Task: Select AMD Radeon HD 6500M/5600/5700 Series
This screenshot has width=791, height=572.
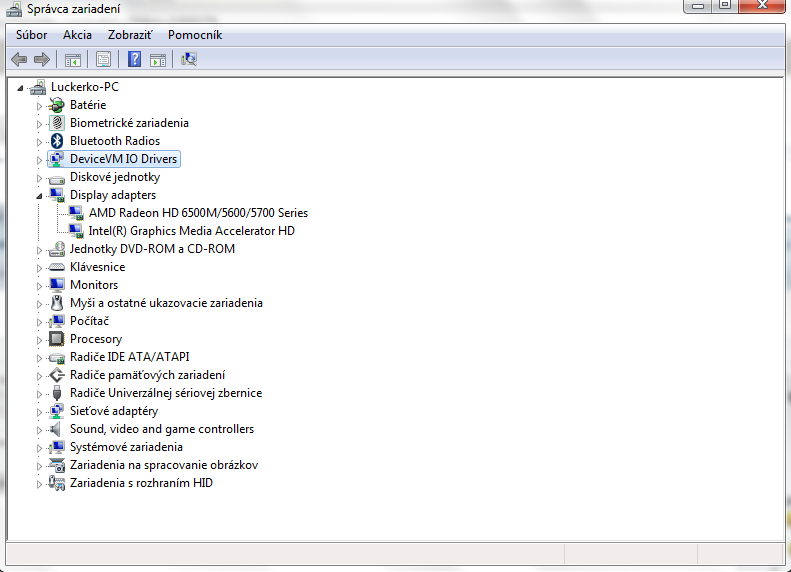Action: point(198,213)
